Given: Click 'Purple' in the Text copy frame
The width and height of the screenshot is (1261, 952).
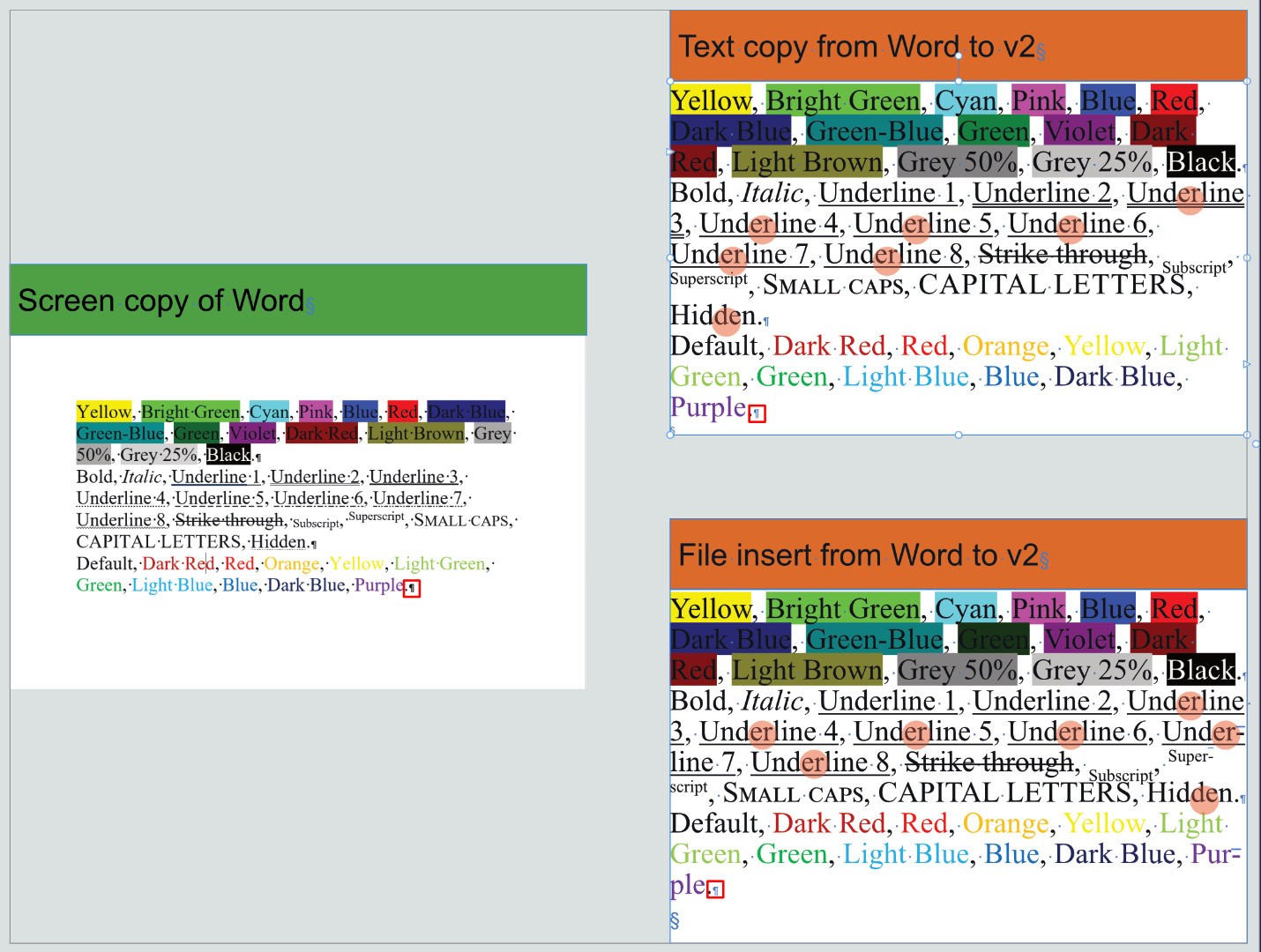Looking at the screenshot, I should (x=709, y=408).
